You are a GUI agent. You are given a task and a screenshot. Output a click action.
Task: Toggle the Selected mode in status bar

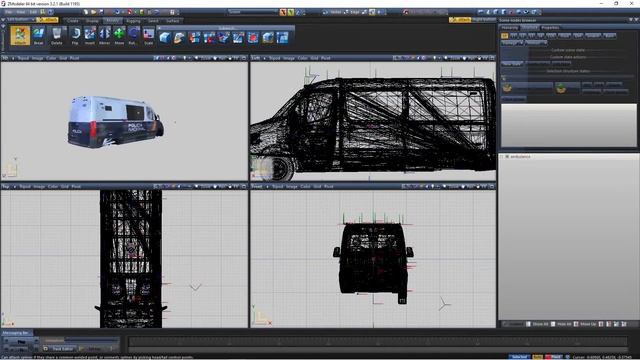520,357
